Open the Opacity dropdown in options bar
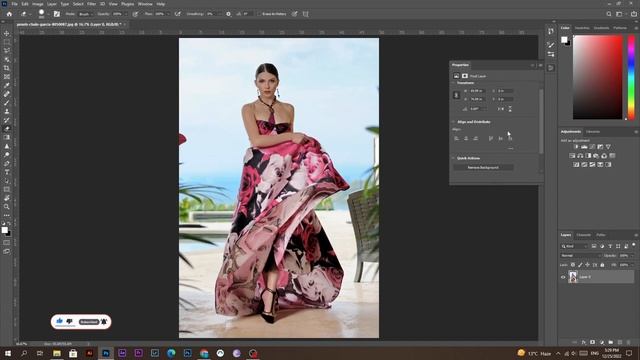The image size is (640, 360). pos(126,14)
